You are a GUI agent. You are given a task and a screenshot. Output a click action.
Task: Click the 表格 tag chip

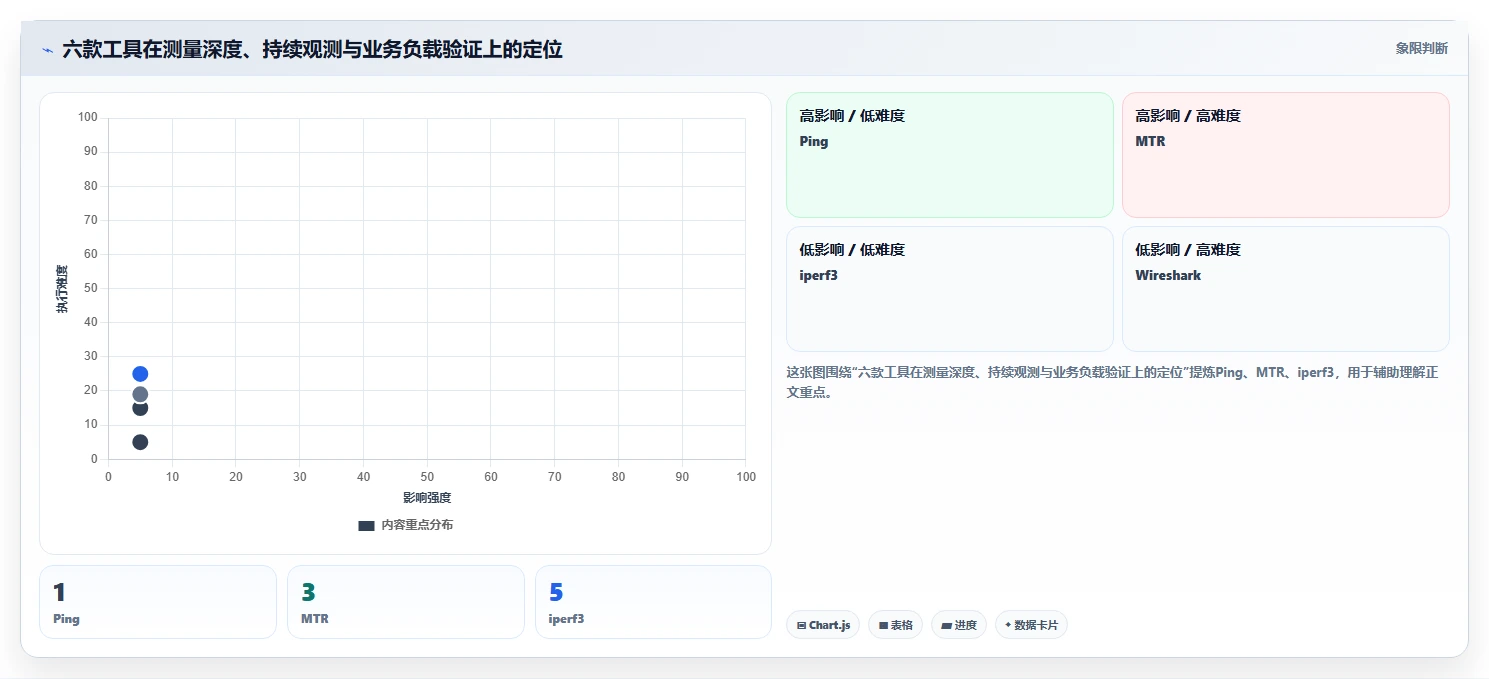point(895,625)
